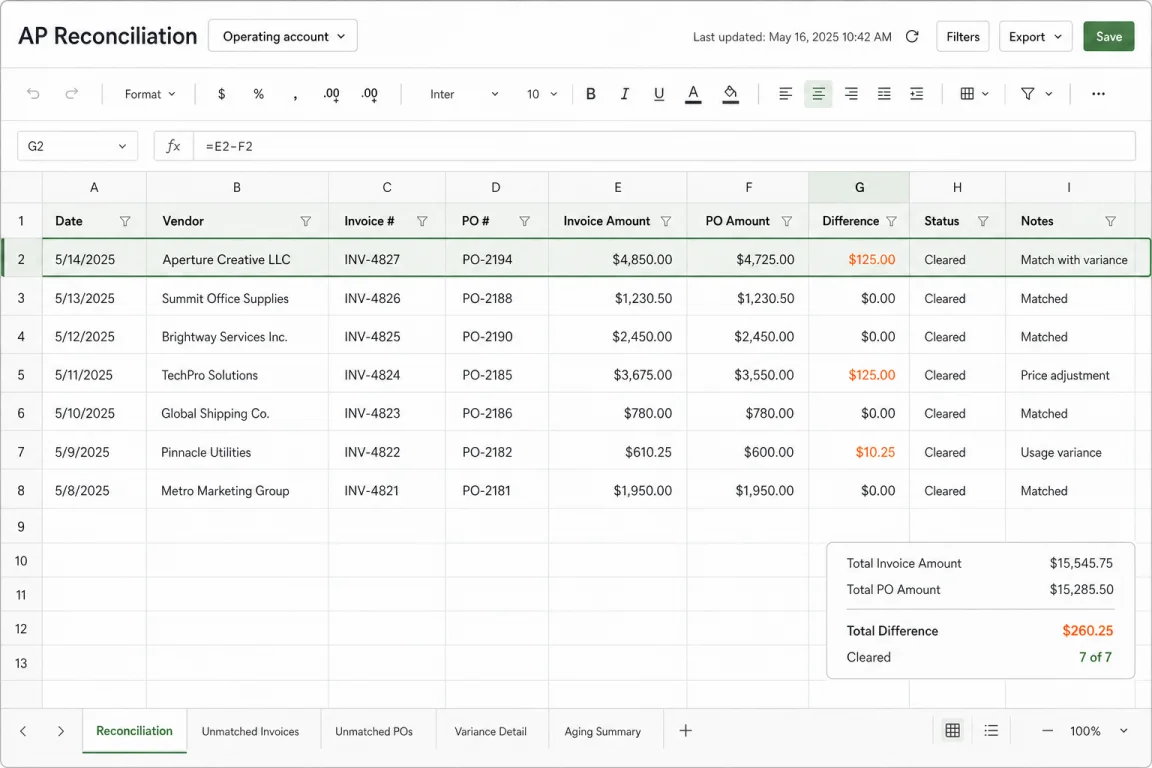Screen dimensions: 1152x768
Task: Select column A header
Action: 94,187
